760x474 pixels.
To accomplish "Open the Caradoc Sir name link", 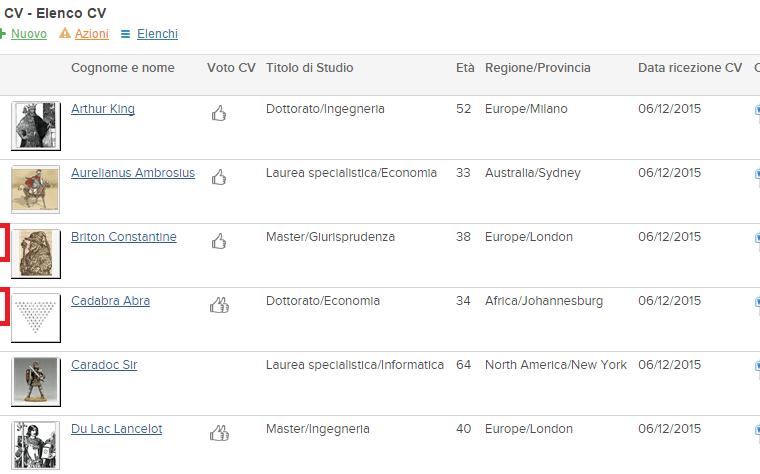I will [x=104, y=365].
